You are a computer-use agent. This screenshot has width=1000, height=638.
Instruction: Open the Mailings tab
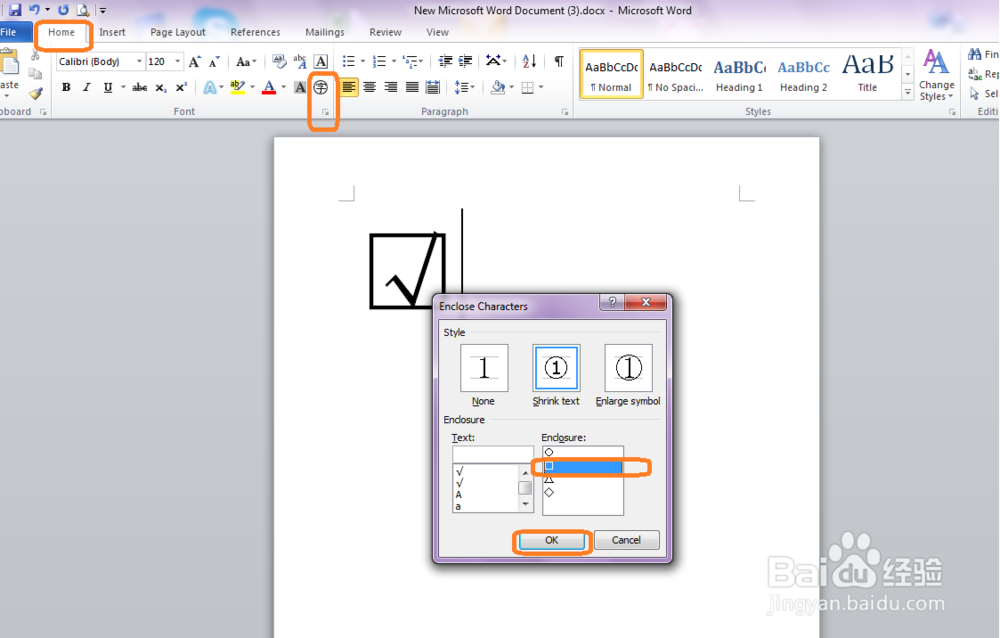pos(325,32)
